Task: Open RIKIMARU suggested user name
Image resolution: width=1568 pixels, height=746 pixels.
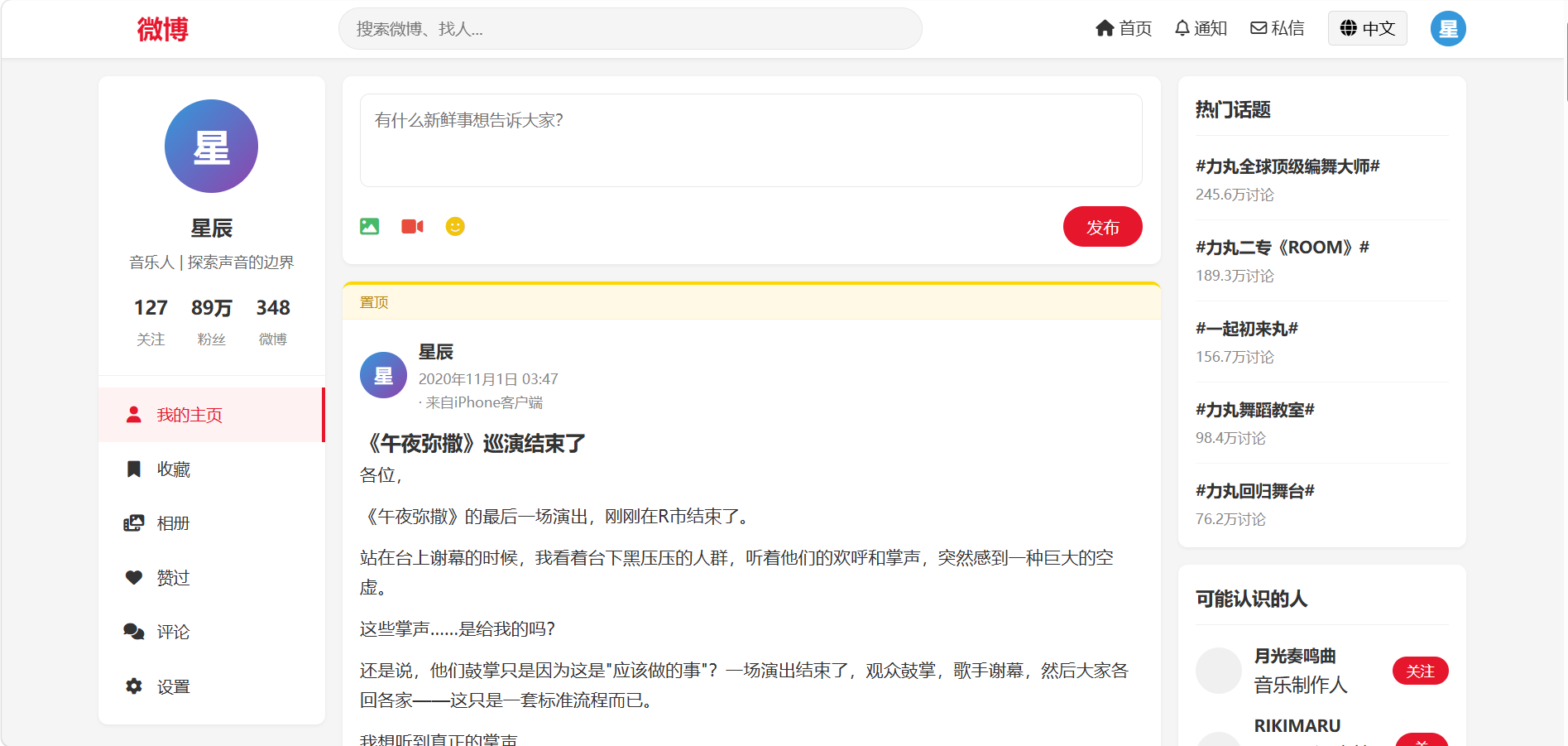Action: (1297, 725)
